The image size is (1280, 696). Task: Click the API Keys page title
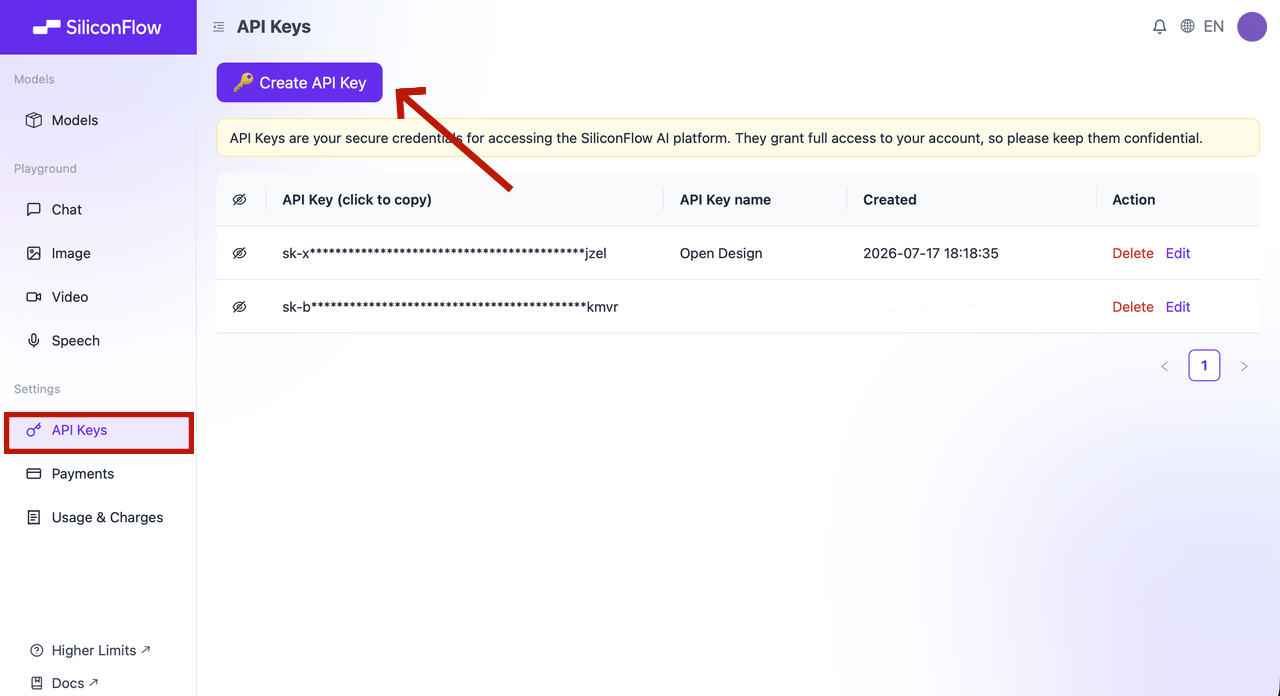(274, 27)
